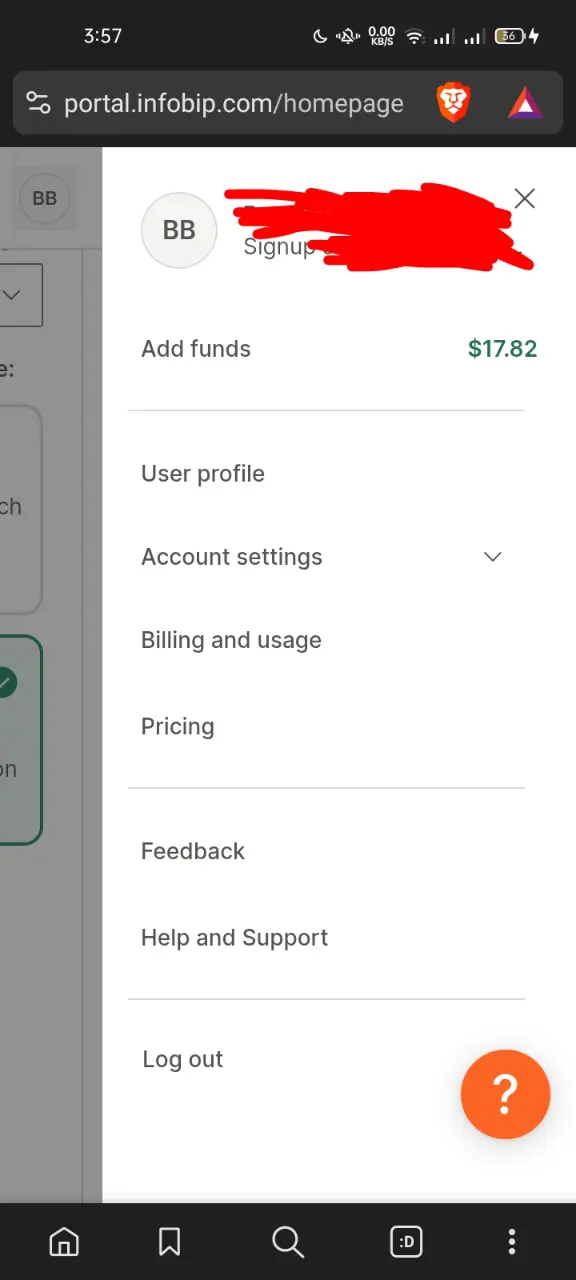Image resolution: width=576 pixels, height=1280 pixels.
Task: Tap the 3:57 clock in status bar
Action: pos(103,36)
